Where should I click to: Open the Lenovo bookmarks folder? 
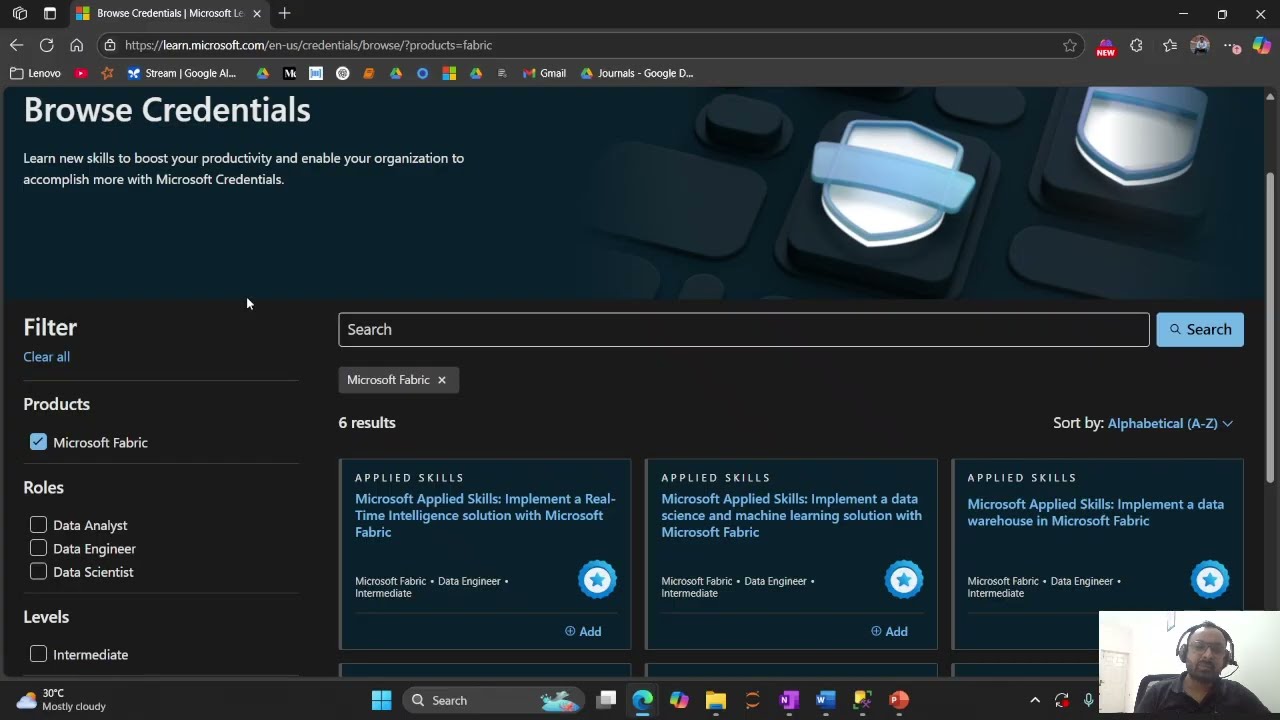click(35, 73)
